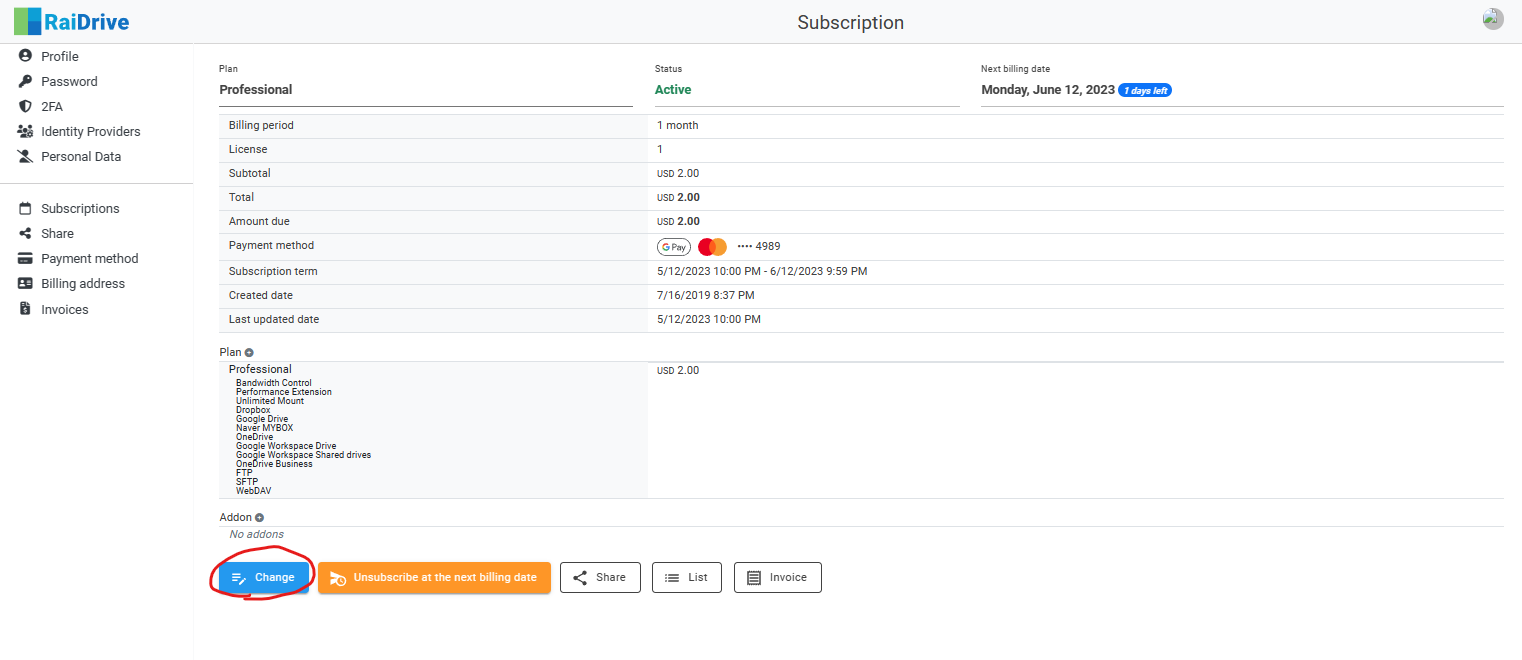Click the Subtotal amount USD 2.00
The image size is (1522, 660).
(678, 174)
